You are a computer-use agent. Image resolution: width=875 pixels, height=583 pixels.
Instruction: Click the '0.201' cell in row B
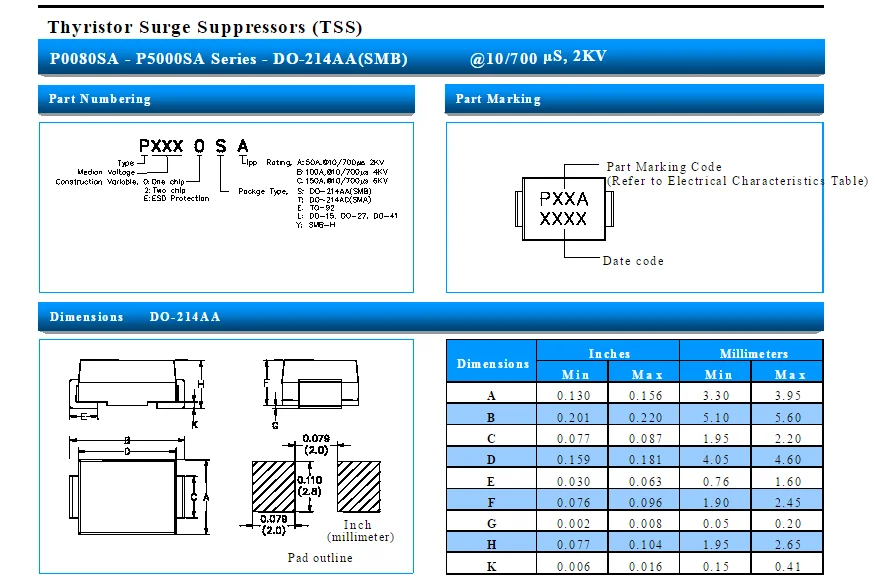(x=573, y=417)
